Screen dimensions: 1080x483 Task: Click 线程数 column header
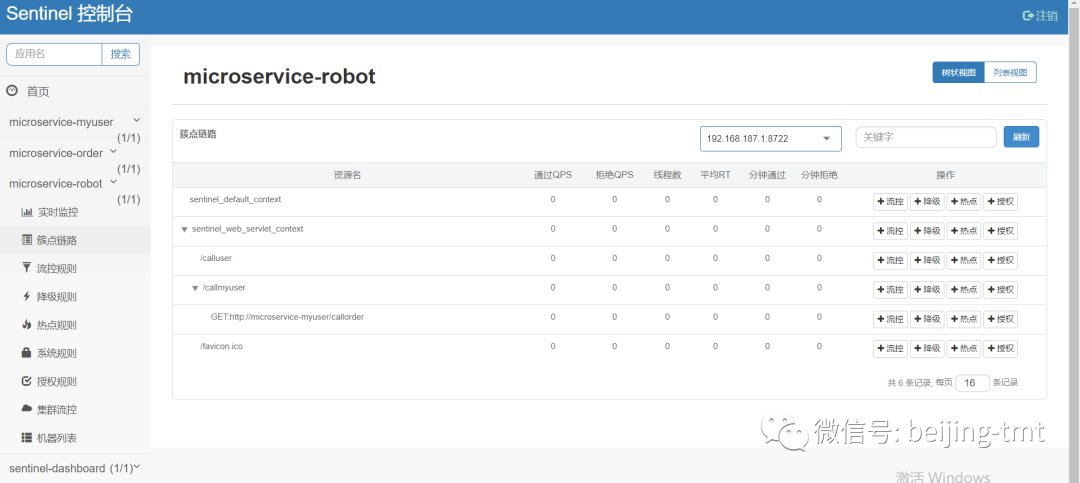pyautogui.click(x=667, y=175)
